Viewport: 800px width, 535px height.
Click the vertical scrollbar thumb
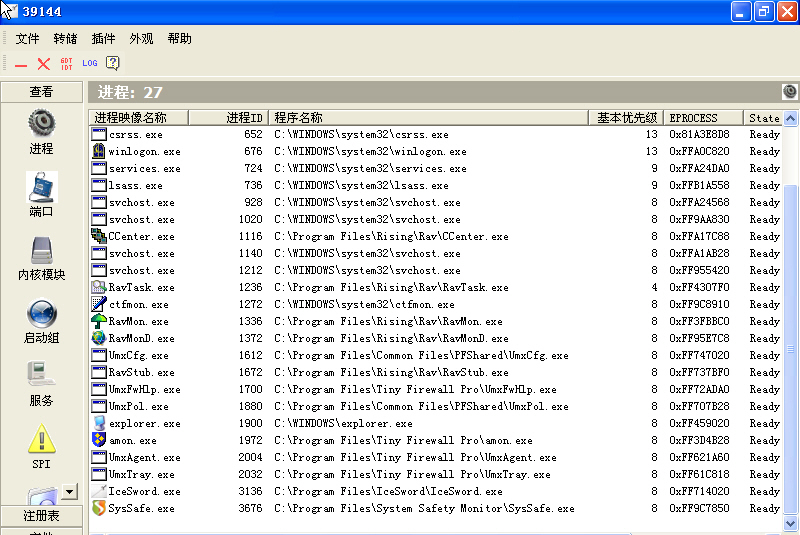pos(790,349)
